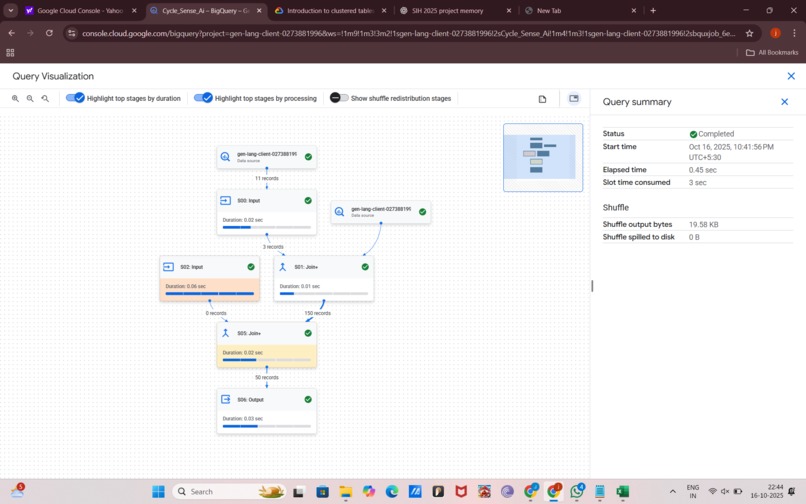Viewport: 806px width, 504px height.
Task: Click the Completed status value
Action: [712, 134]
